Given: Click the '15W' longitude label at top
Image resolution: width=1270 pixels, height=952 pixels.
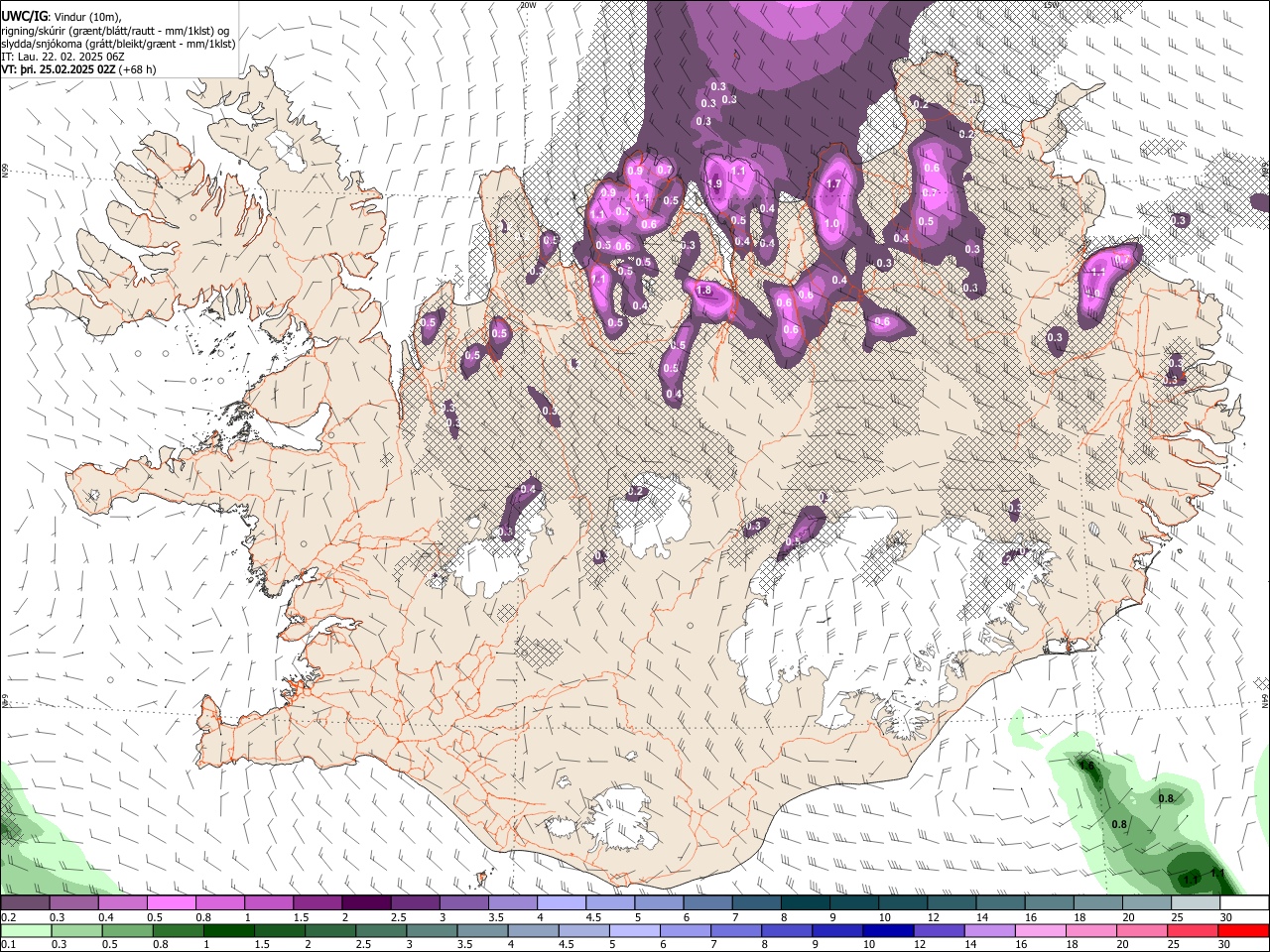Looking at the screenshot, I should (x=1052, y=5).
